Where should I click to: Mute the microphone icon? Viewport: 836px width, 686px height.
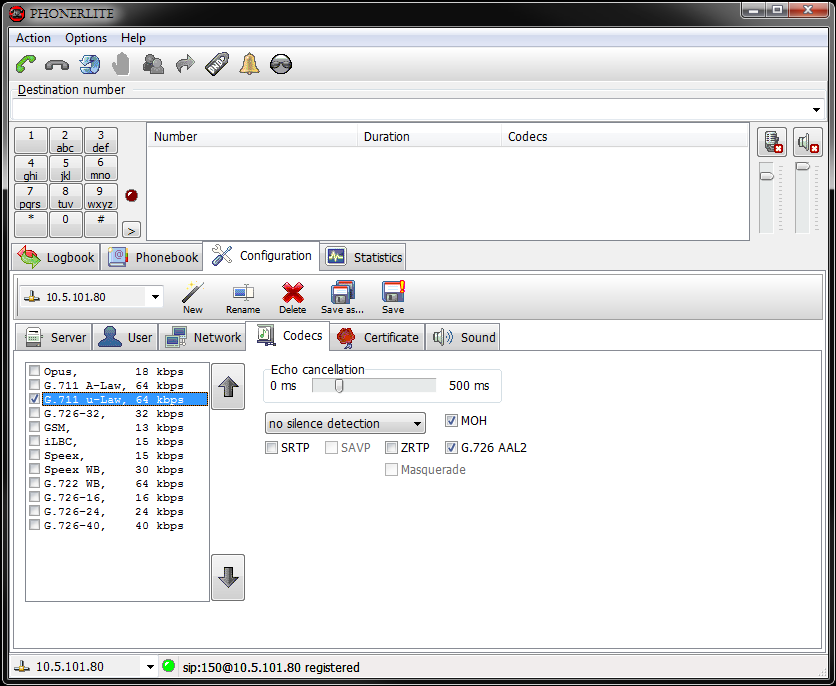772,142
